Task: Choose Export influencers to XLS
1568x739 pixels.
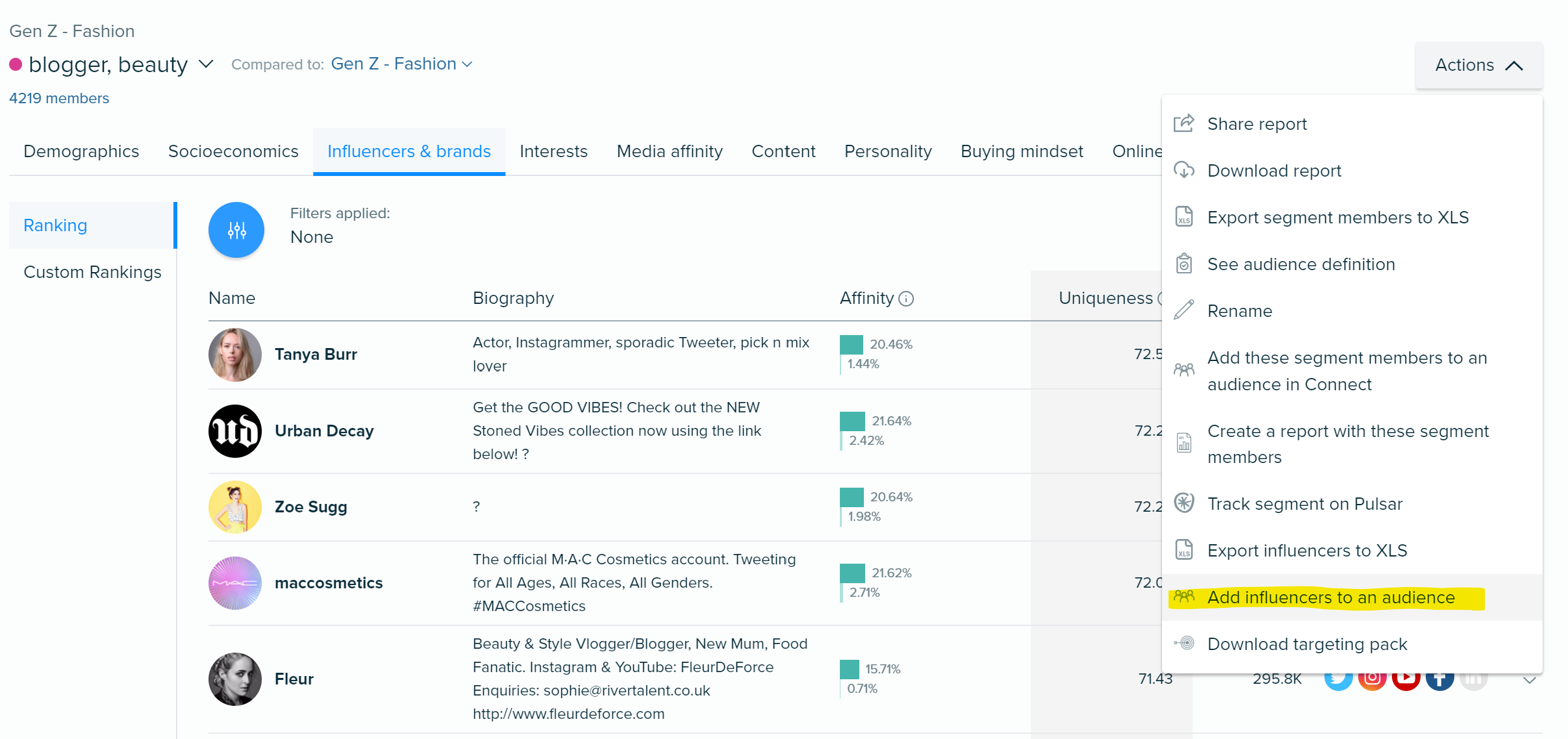Action: point(1352,550)
